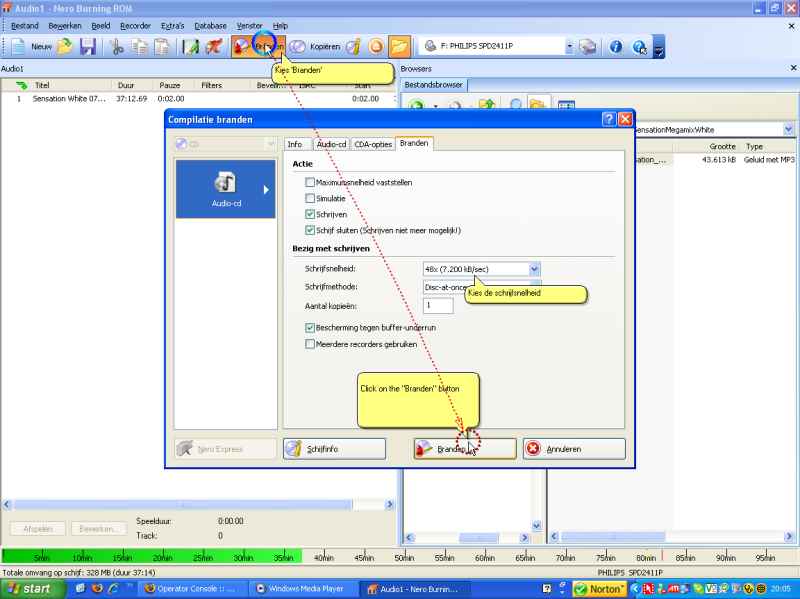The image size is (800, 599).
Task: Click the help globe toolbar icon
Action: point(639,46)
